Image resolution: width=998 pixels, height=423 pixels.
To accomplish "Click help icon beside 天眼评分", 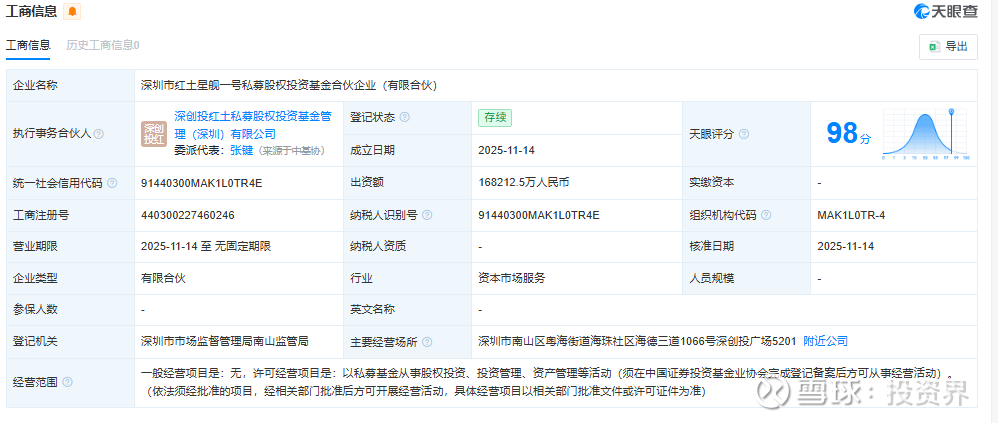I will point(743,134).
